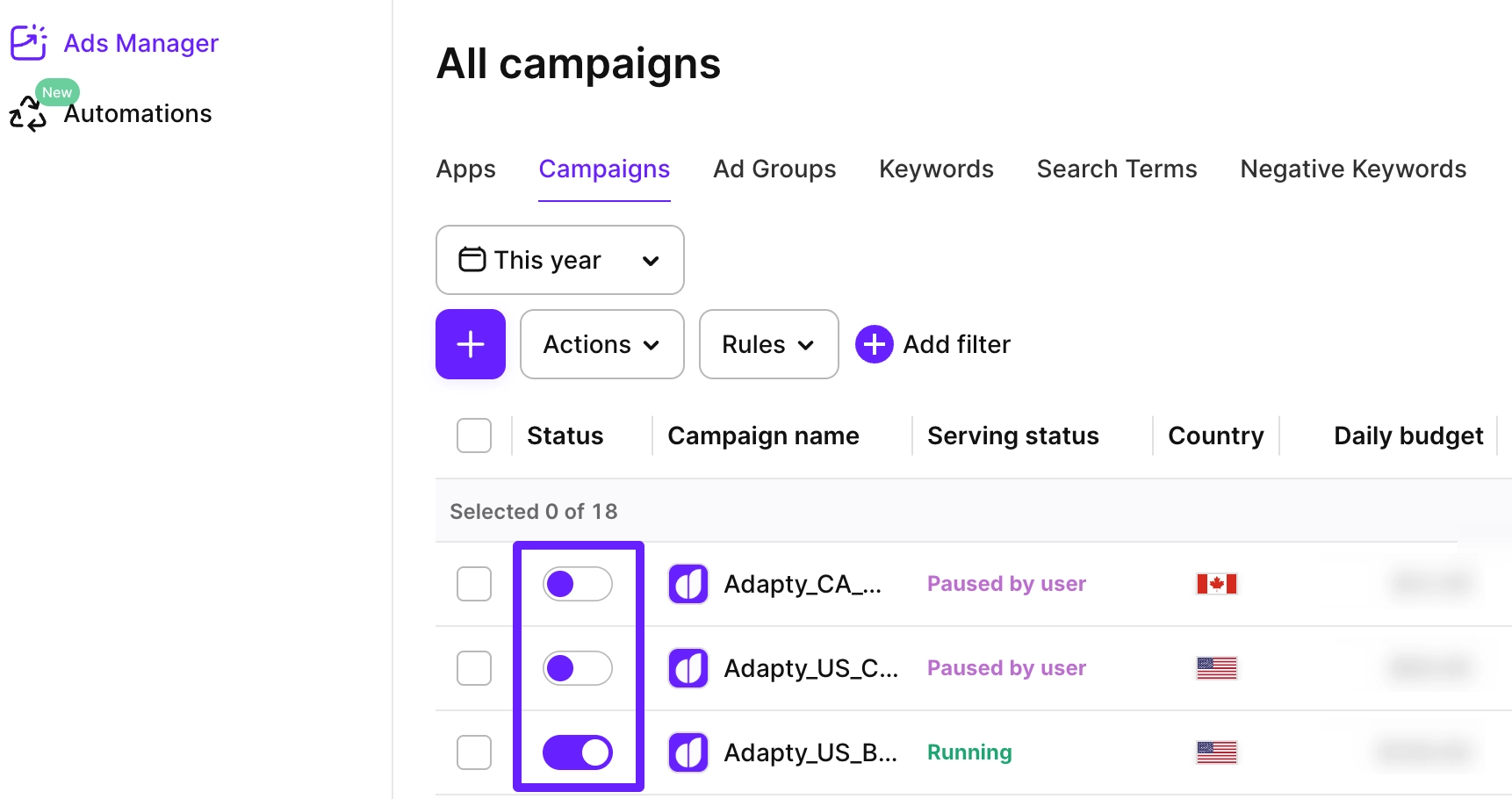This screenshot has width=1512, height=799.
Task: Disable the running Adapty_US_B campaign toggle
Action: coord(577,752)
